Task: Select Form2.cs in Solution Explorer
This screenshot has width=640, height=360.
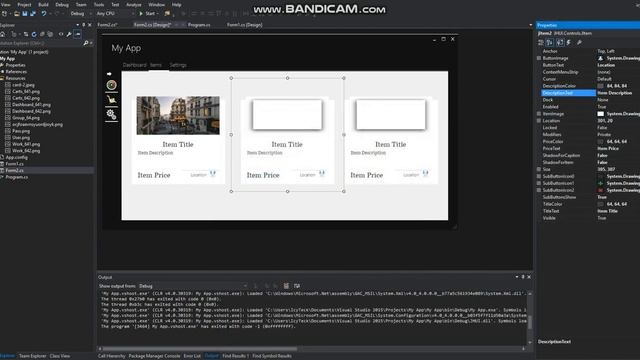Action: [x=15, y=170]
